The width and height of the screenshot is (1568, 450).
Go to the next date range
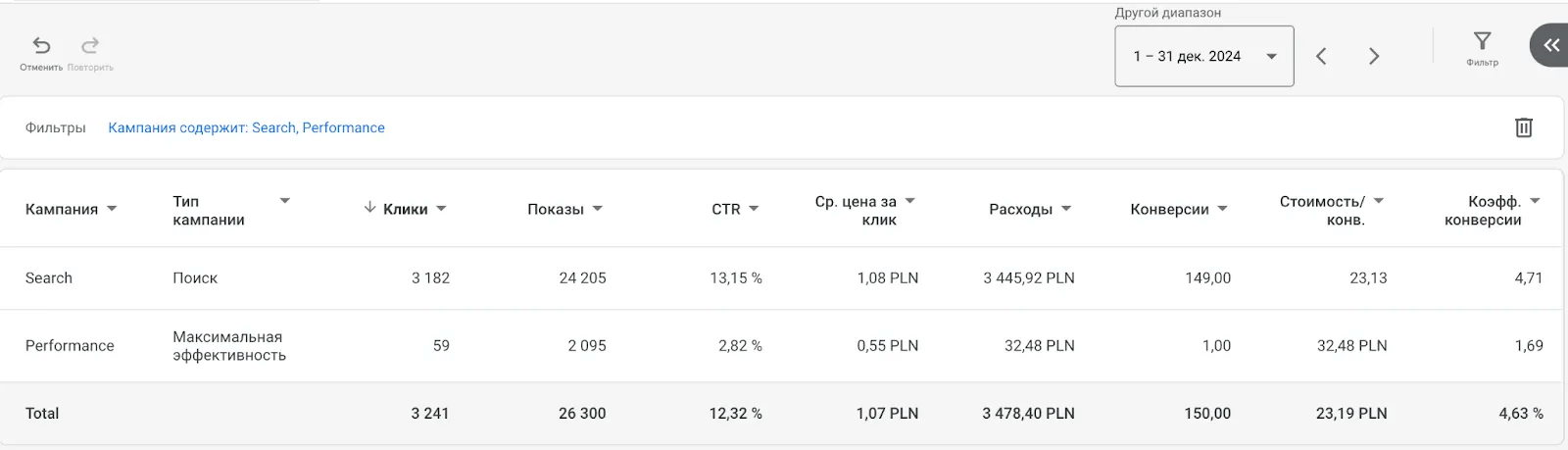1374,57
